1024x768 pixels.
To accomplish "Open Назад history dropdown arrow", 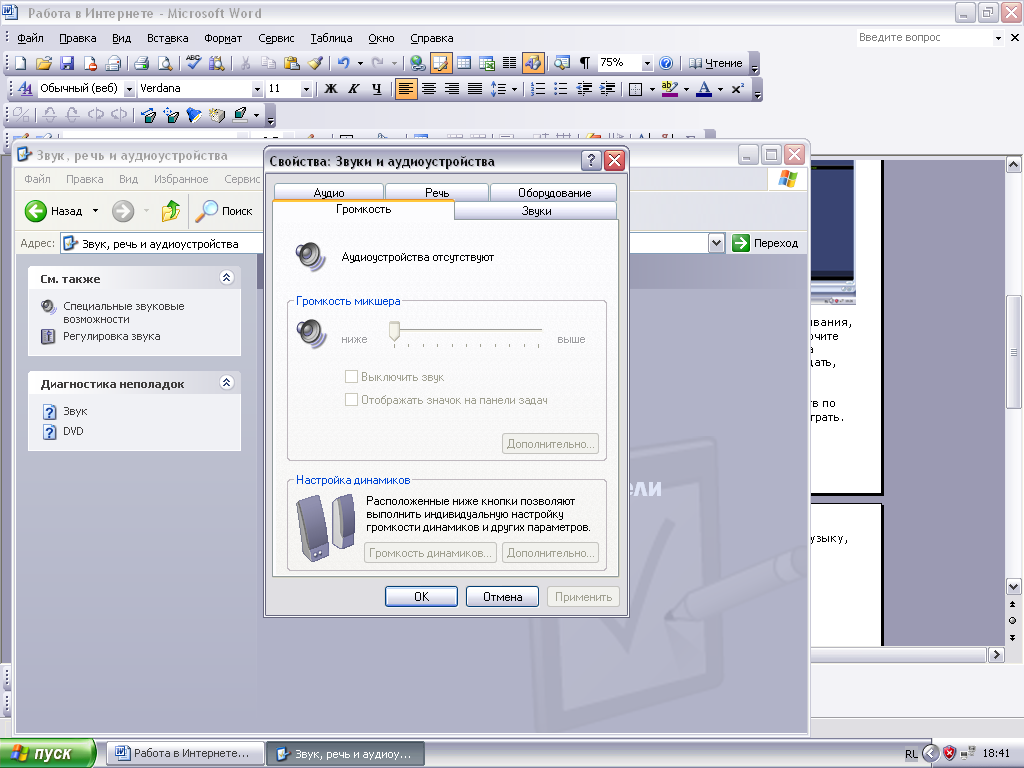I will click(95, 211).
